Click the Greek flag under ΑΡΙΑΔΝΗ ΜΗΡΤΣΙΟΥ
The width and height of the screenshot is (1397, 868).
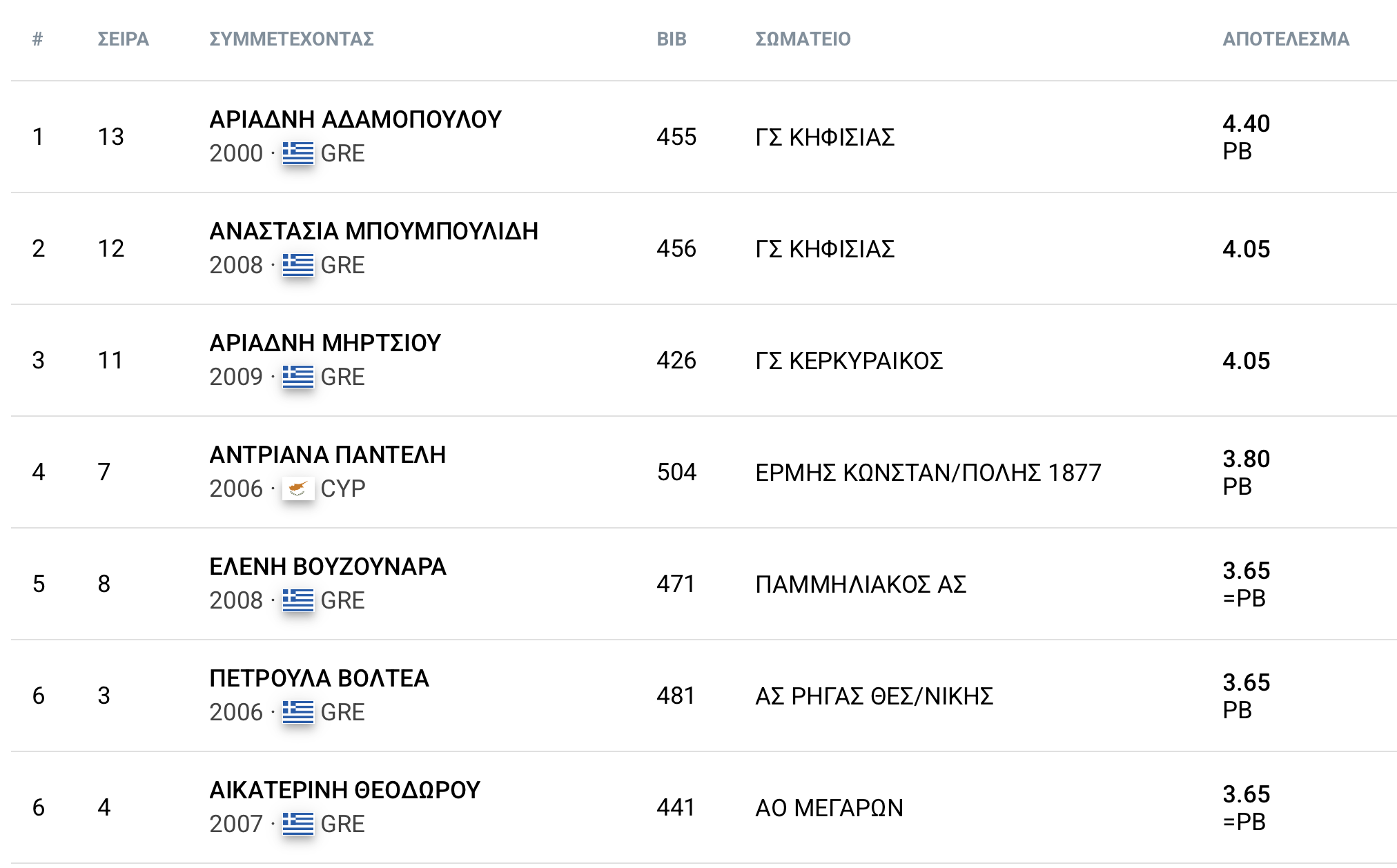[x=298, y=377]
